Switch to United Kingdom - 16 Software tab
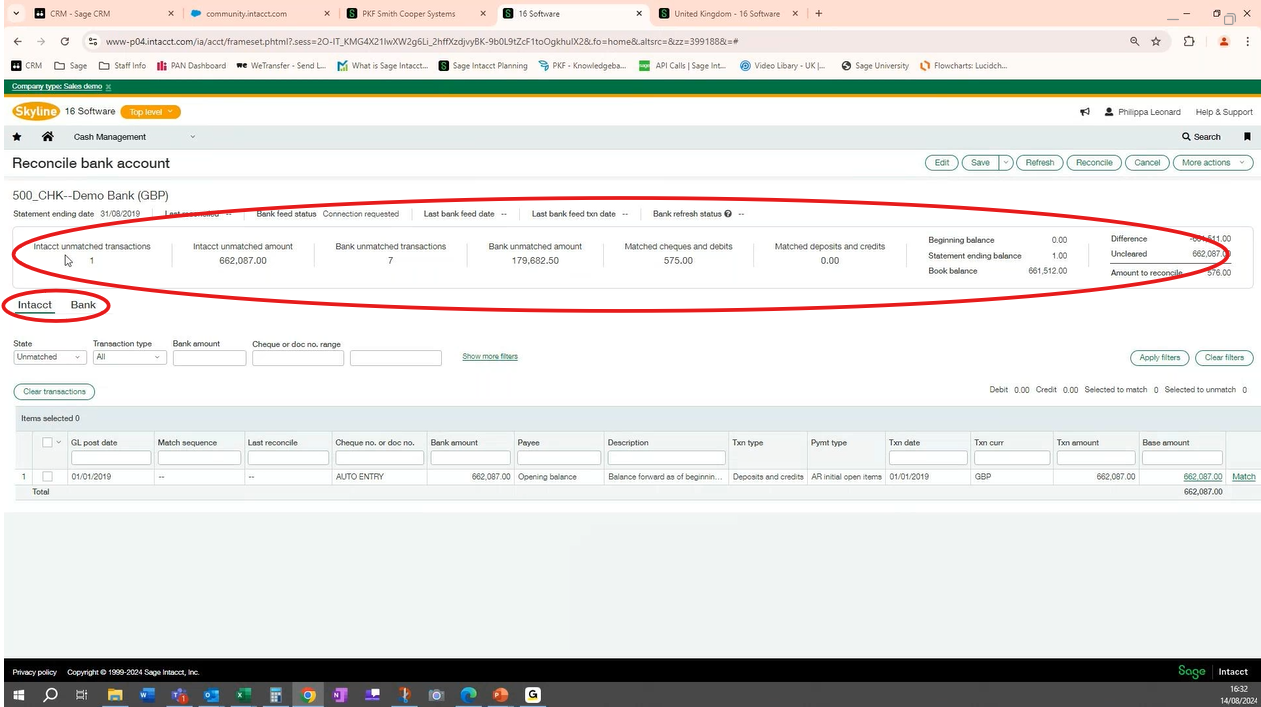This screenshot has height=707, width=1261. (x=727, y=14)
